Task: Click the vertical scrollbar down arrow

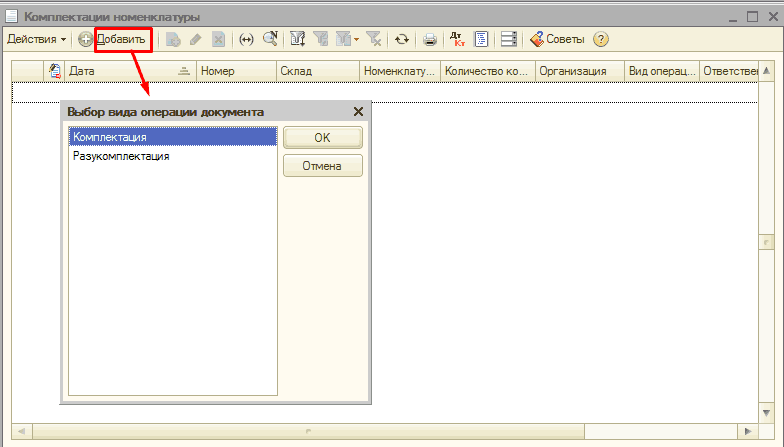Action: tap(766, 413)
